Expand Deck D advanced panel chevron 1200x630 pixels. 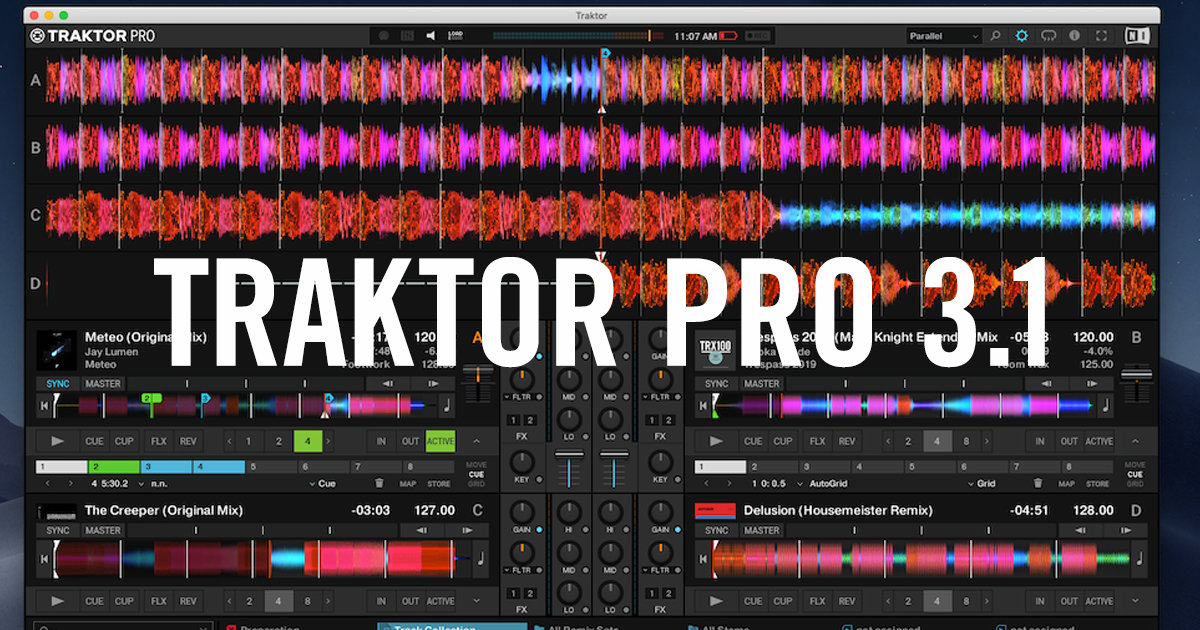(x=1135, y=601)
